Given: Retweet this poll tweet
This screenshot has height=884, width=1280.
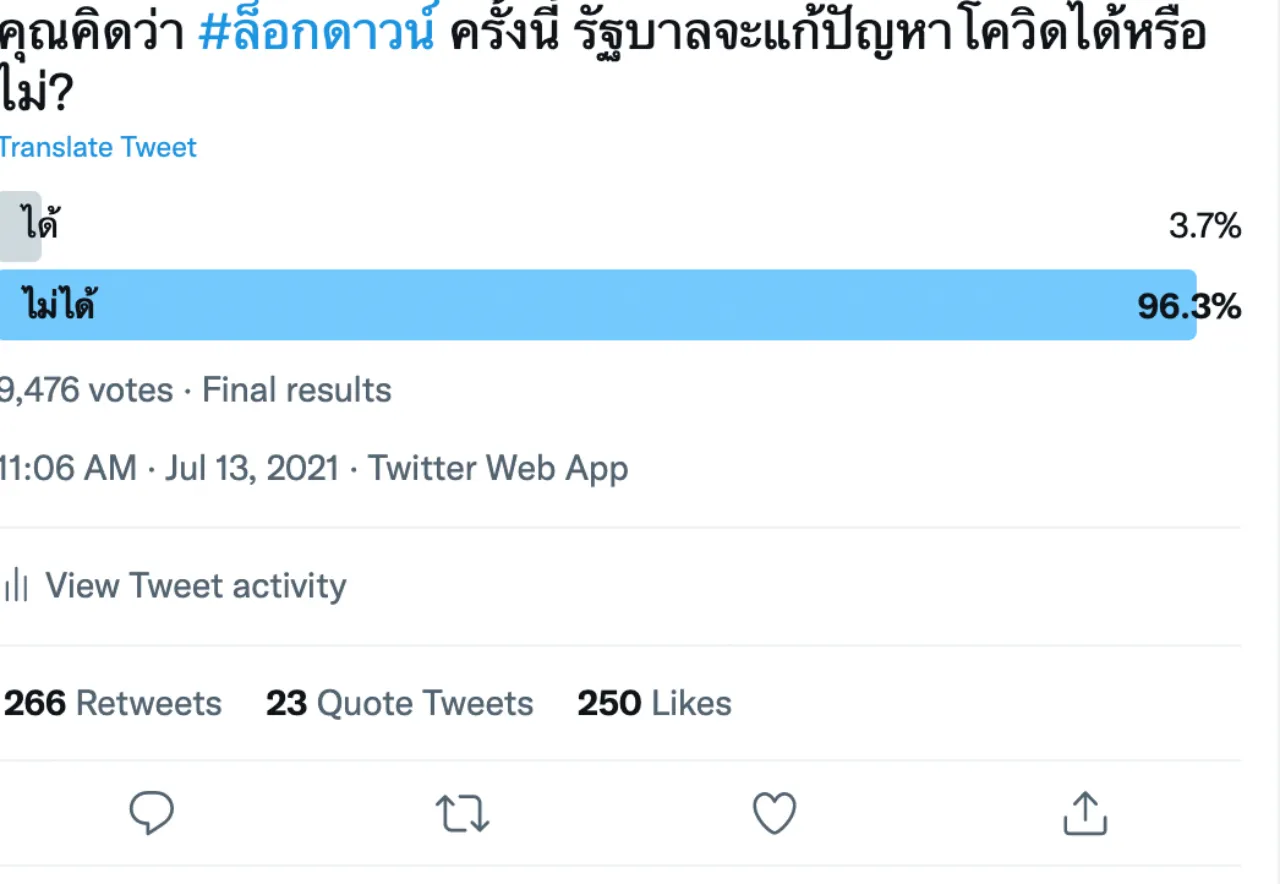Looking at the screenshot, I should (463, 814).
